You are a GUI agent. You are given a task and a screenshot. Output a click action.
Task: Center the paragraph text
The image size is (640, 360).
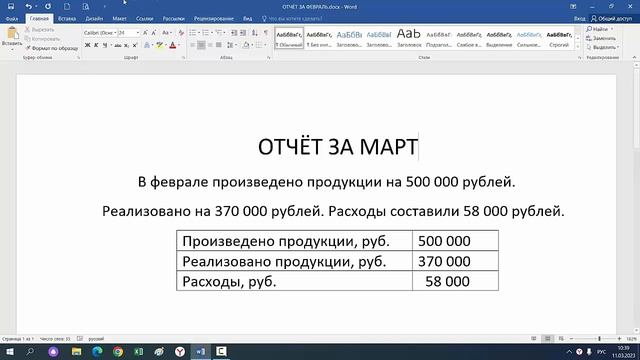coord(201,45)
